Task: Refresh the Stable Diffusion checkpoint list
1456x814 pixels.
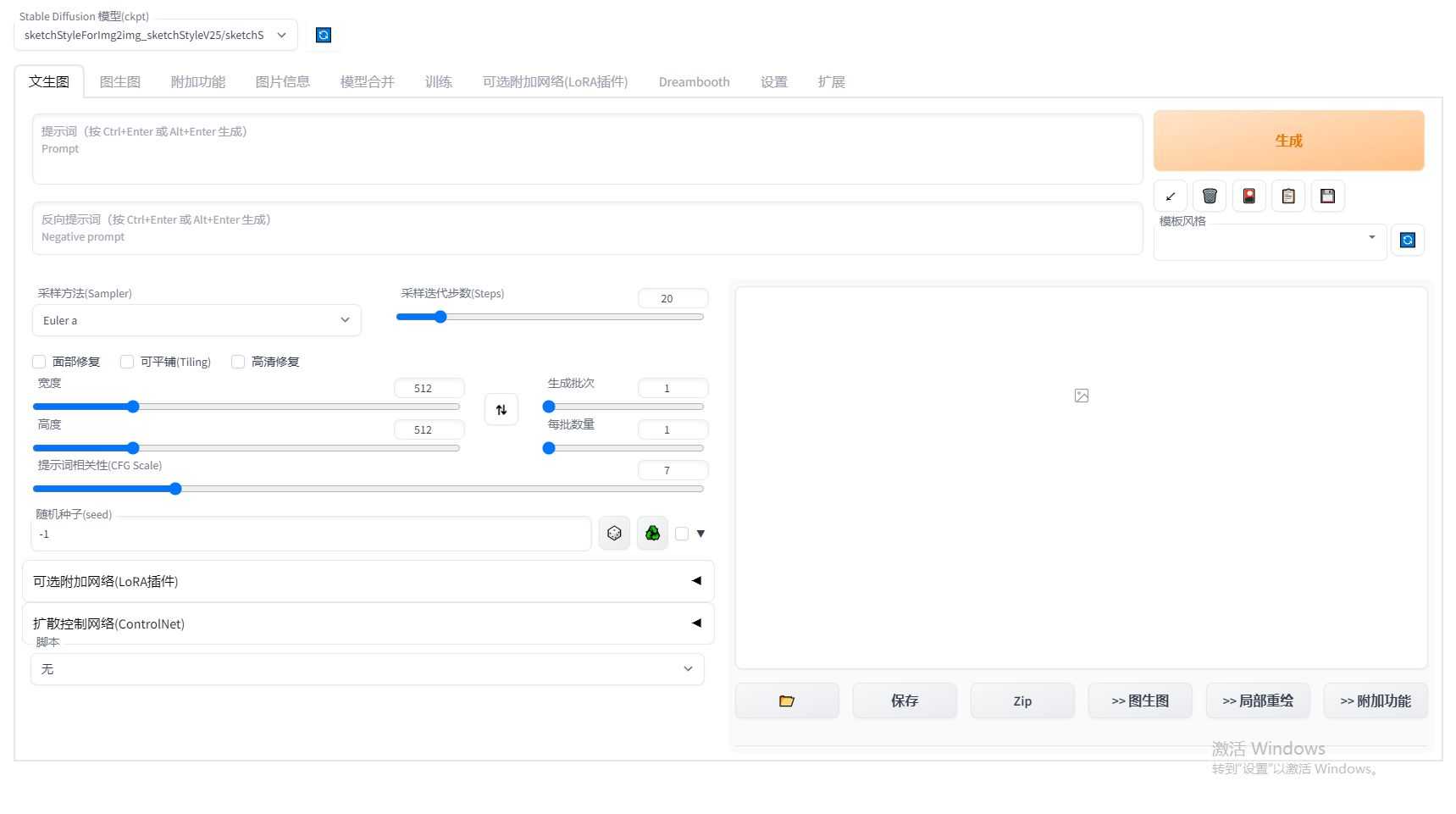Action: tap(323, 35)
